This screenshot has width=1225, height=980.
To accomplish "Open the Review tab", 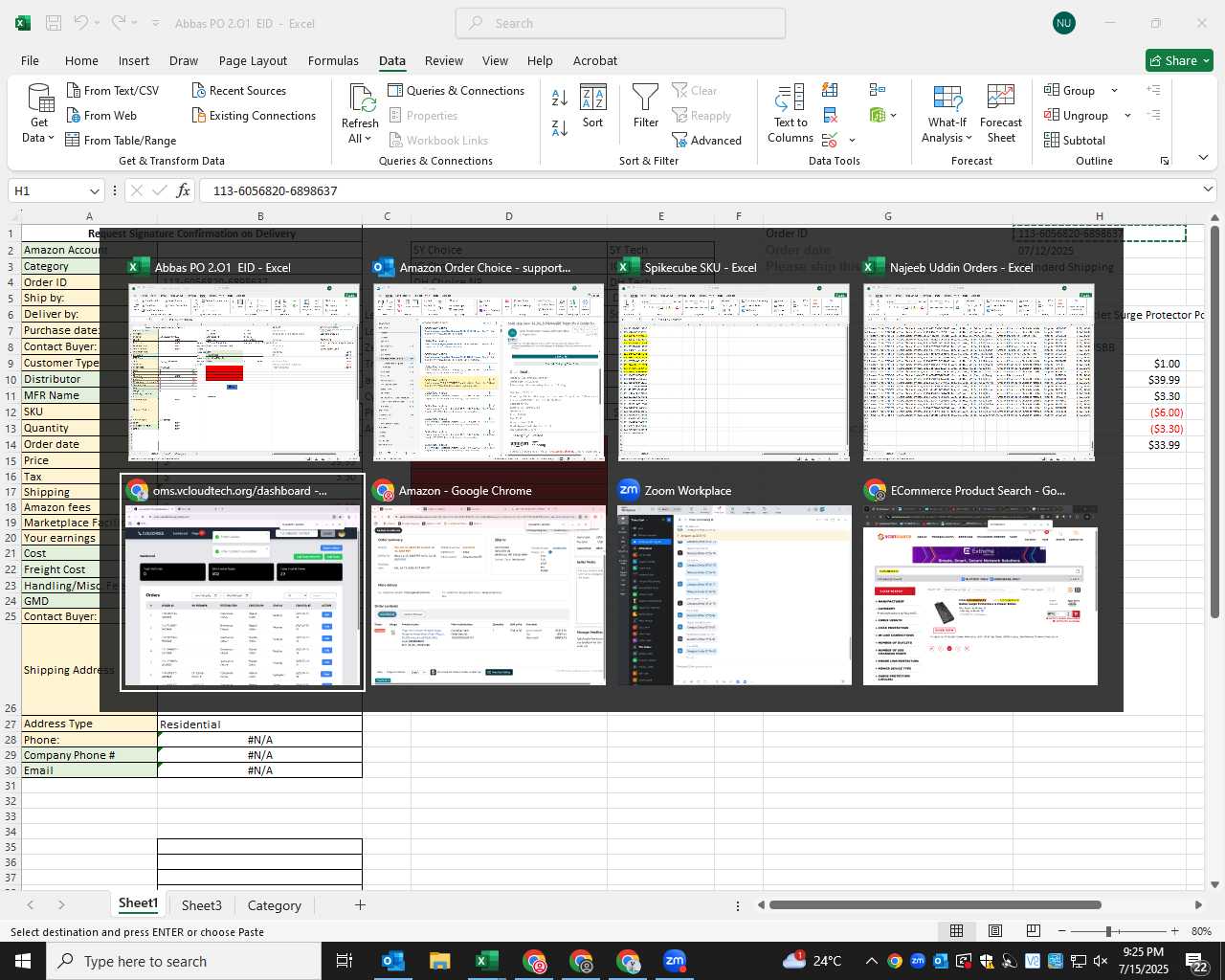I will [444, 60].
